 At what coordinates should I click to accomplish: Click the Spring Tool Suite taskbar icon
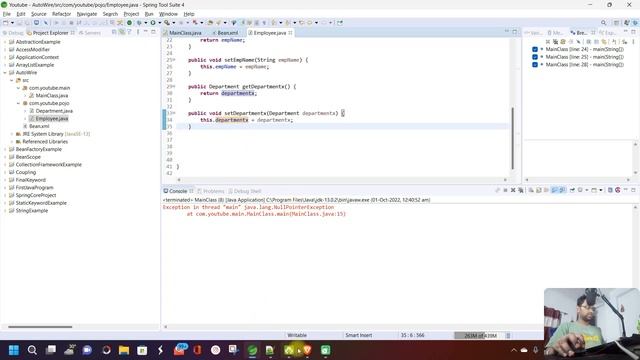pos(253,350)
